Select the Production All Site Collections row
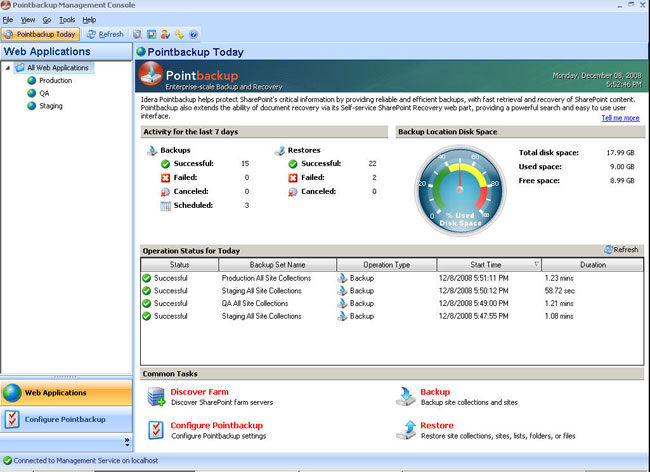Viewport: 650px width, 472px height. tap(392, 278)
